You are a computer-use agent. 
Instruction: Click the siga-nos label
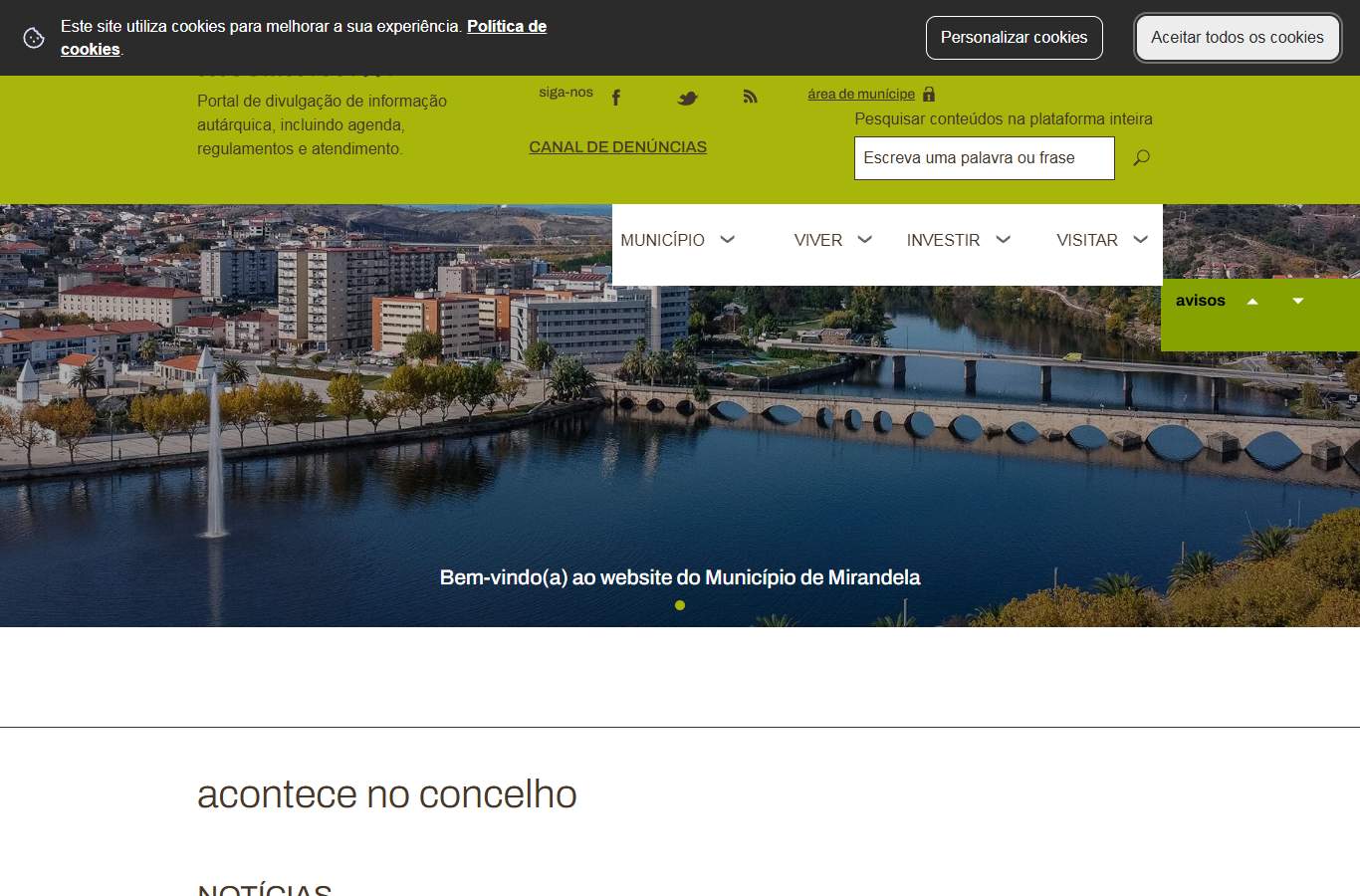tap(566, 93)
